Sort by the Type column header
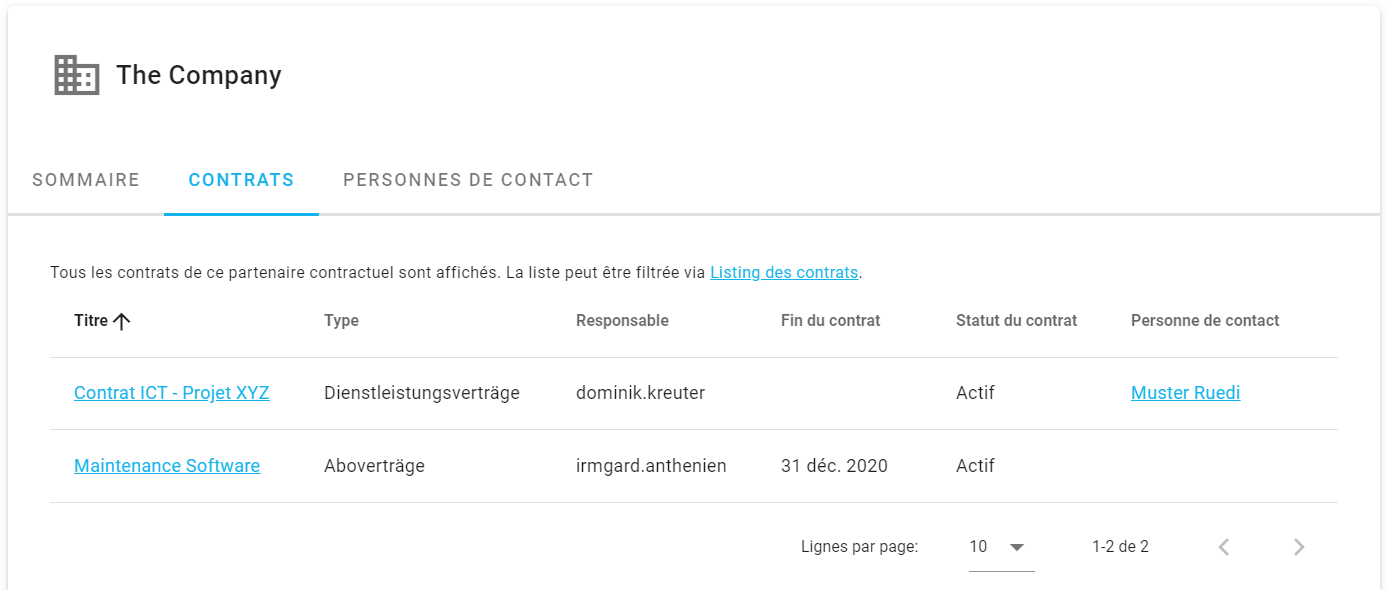This screenshot has width=1387, height=590. pos(341,321)
